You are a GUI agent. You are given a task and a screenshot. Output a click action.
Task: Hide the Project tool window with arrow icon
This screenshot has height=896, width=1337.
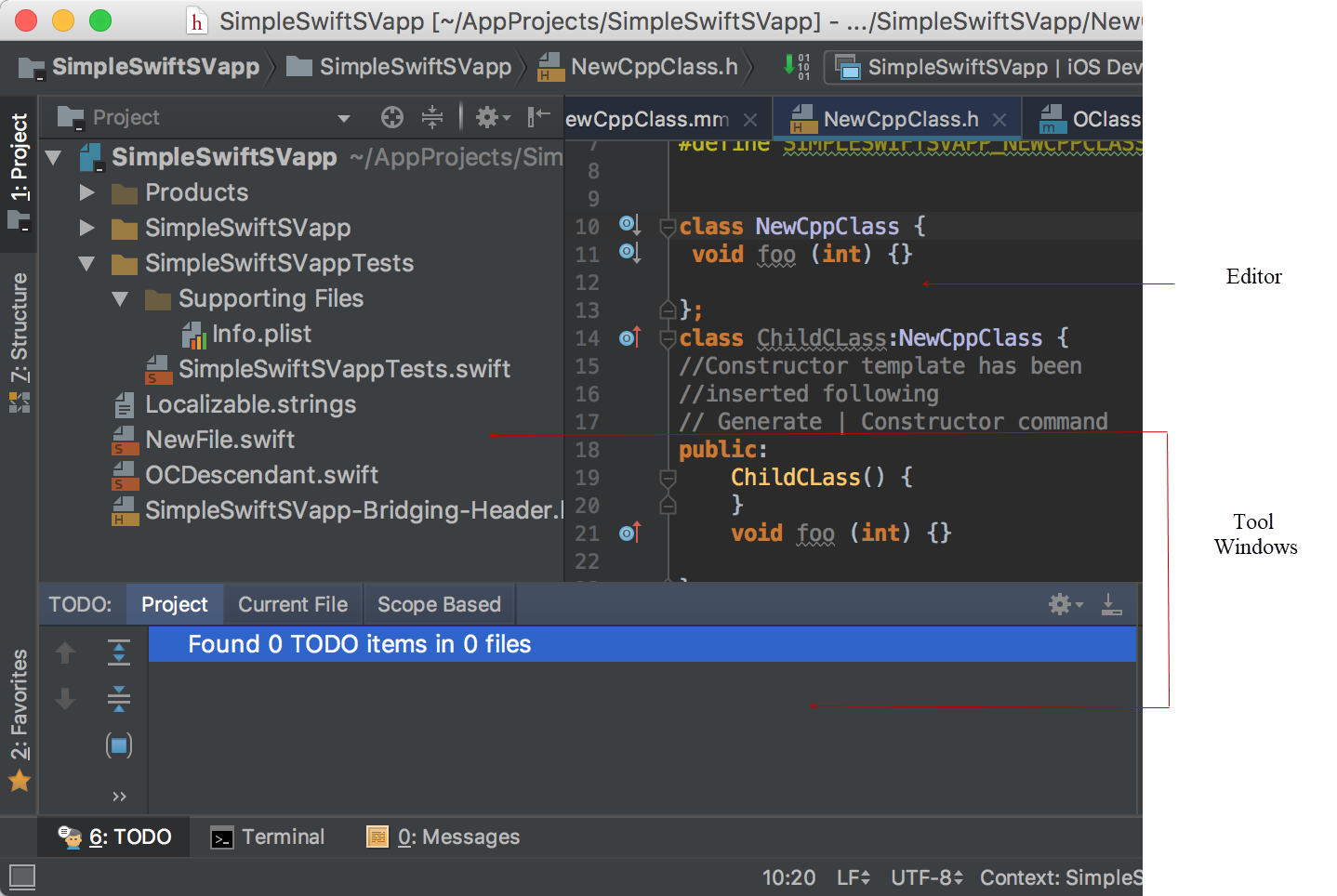538,117
